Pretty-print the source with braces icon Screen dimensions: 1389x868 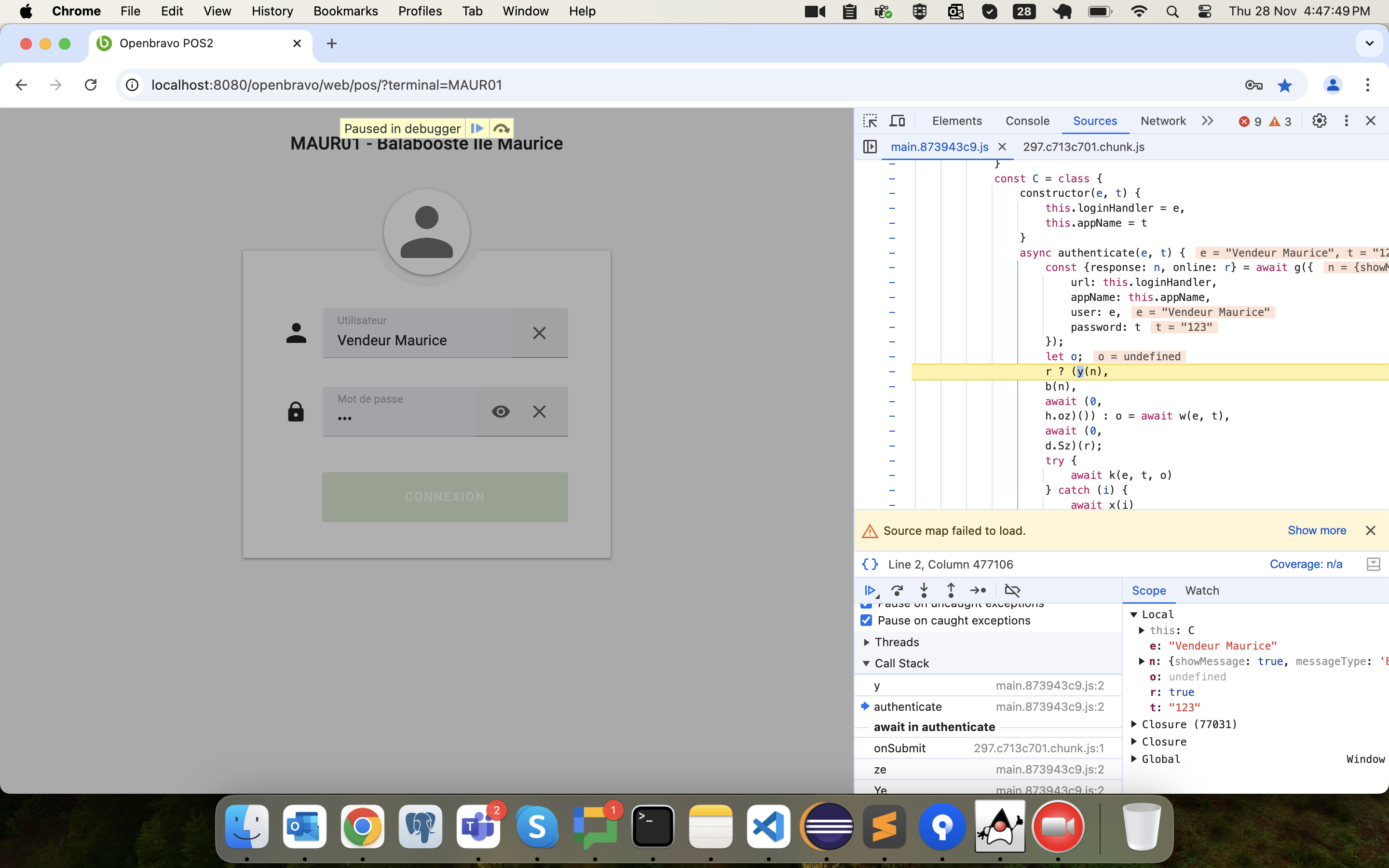pyautogui.click(x=870, y=564)
